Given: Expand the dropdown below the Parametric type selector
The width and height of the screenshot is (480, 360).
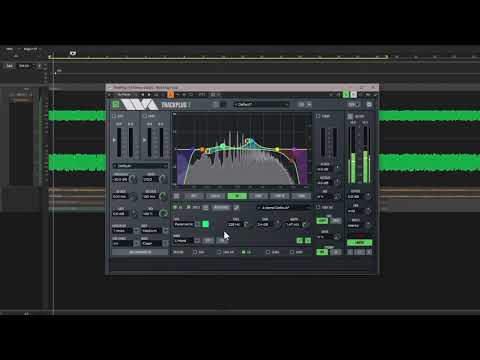Looking at the screenshot, I should point(197,240).
